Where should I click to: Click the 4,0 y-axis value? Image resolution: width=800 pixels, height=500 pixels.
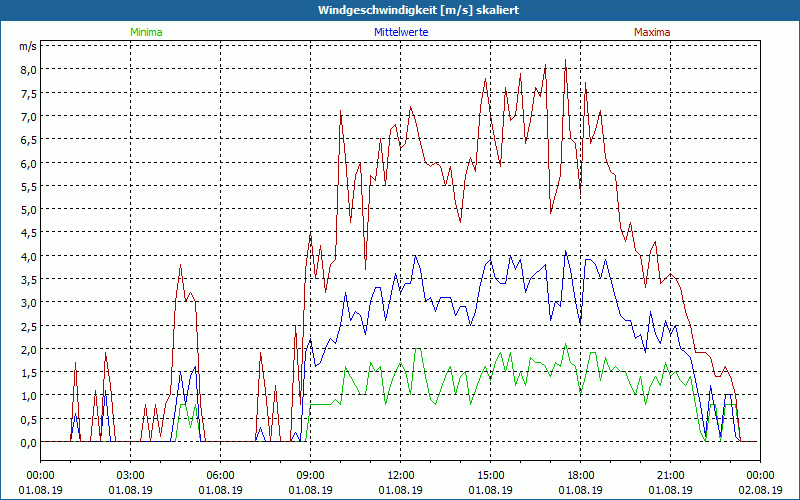click(x=28, y=257)
